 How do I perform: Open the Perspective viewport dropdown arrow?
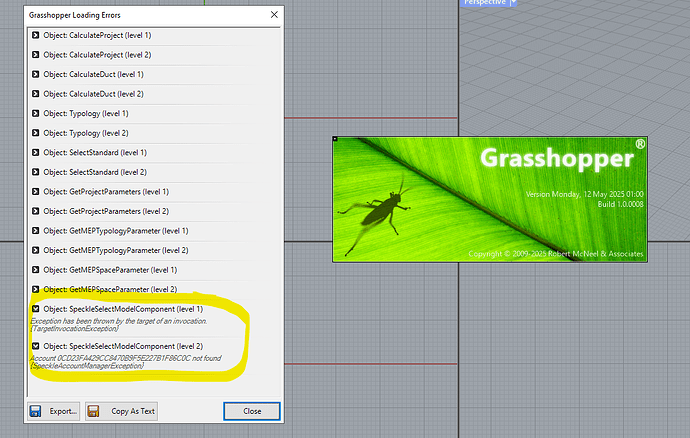point(513,3)
